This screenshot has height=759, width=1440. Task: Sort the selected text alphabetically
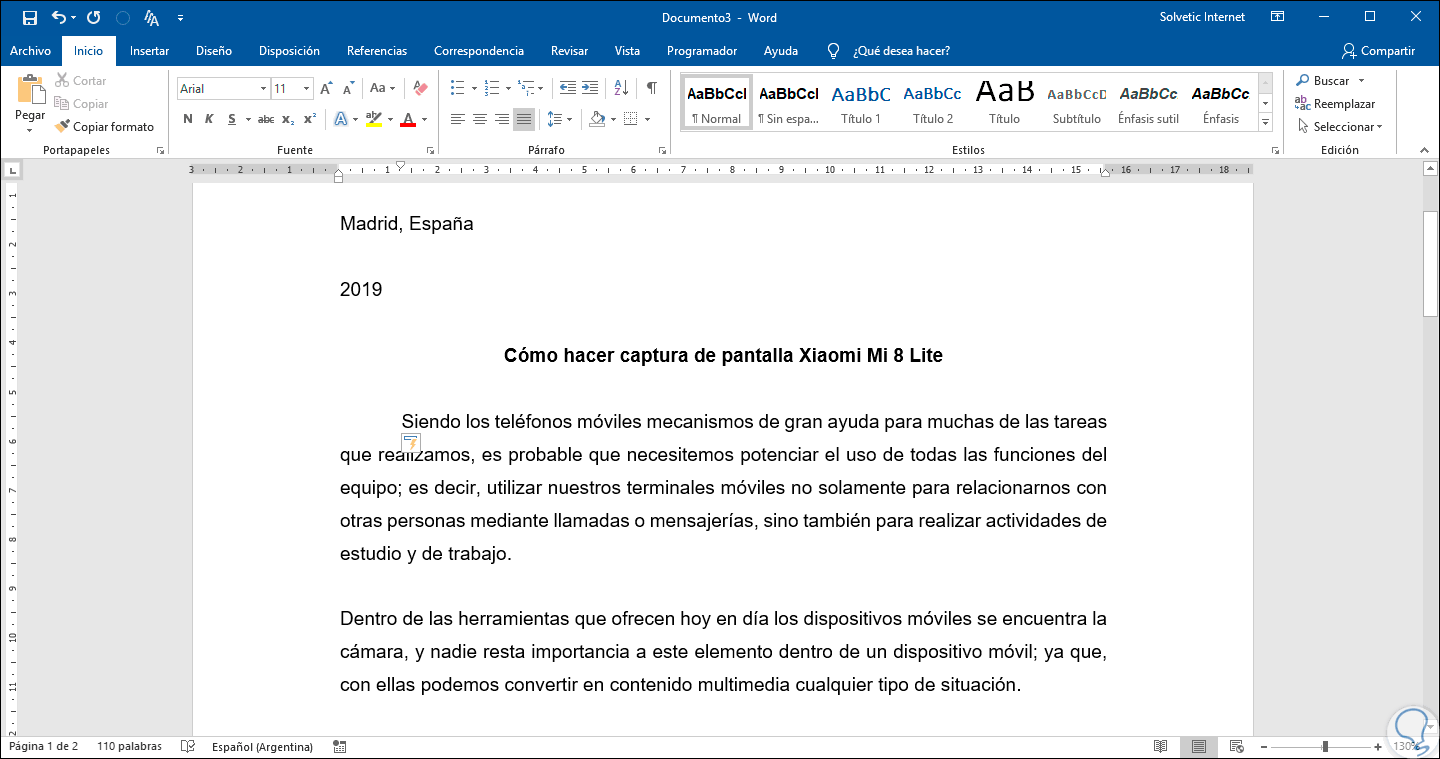[x=620, y=88]
